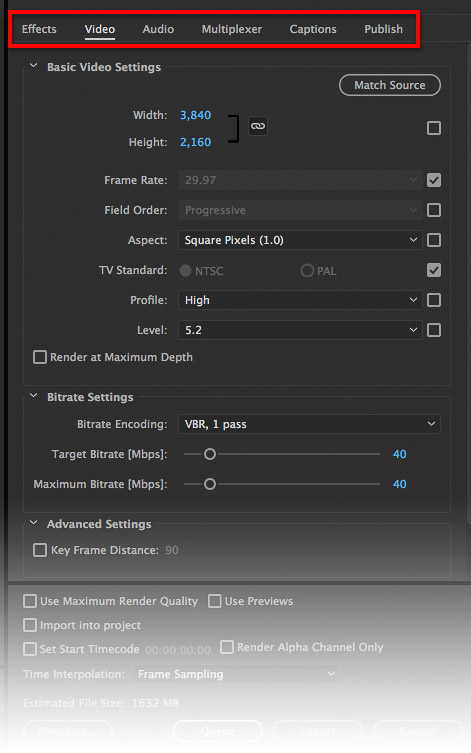Click the start timecode 00:00:00:00 field
The image size is (471, 753).
[x=178, y=650]
